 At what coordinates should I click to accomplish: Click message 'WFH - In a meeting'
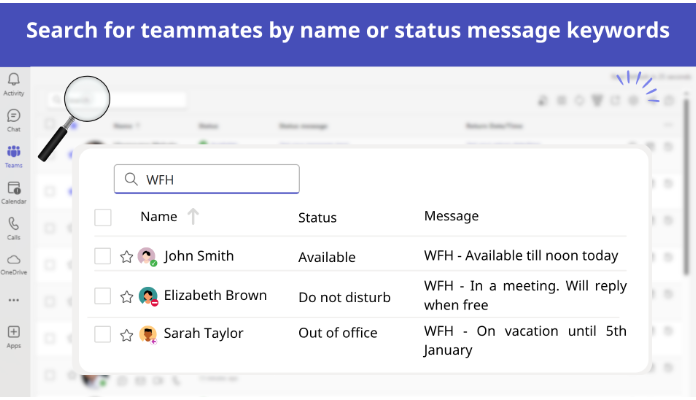pyautogui.click(x=525, y=295)
